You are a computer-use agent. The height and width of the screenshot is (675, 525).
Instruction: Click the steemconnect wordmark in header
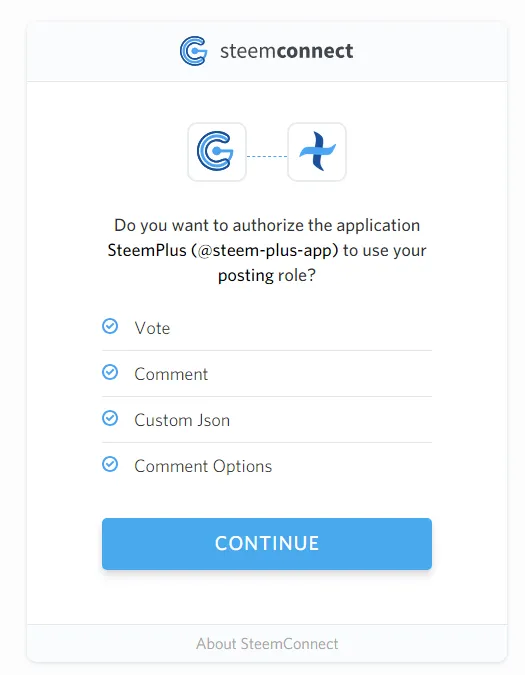287,51
